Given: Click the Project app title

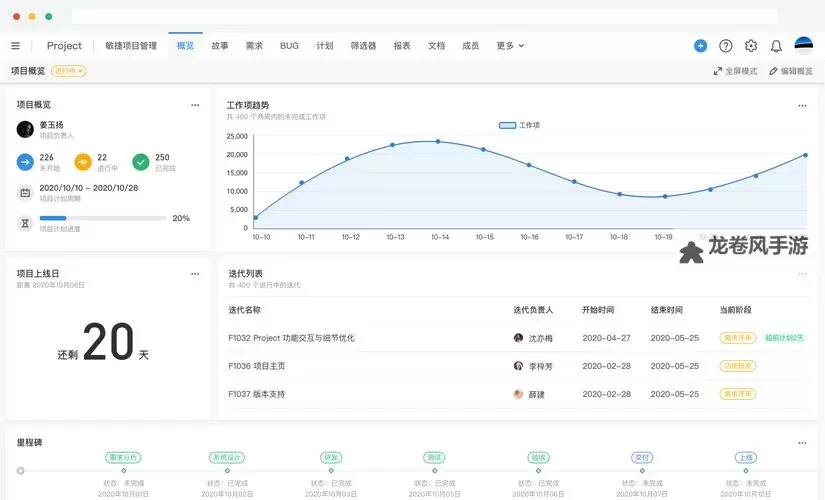Looking at the screenshot, I should point(64,46).
